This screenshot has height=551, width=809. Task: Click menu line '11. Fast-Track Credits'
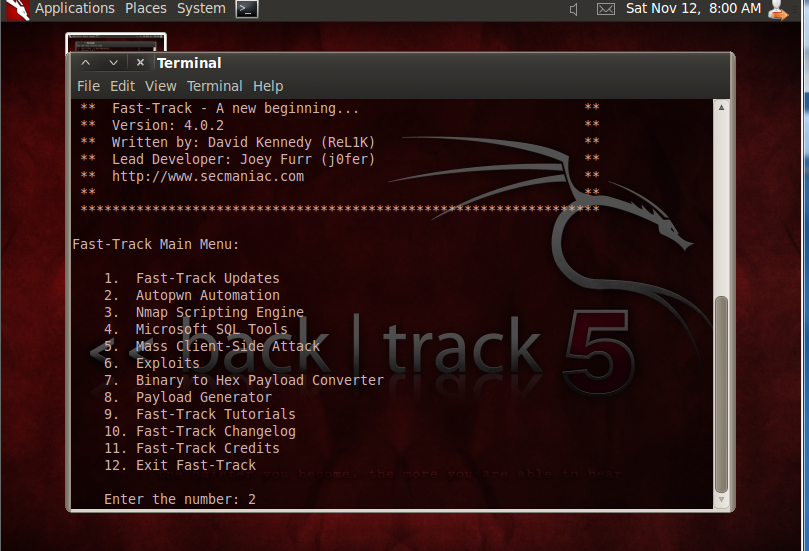coord(192,449)
